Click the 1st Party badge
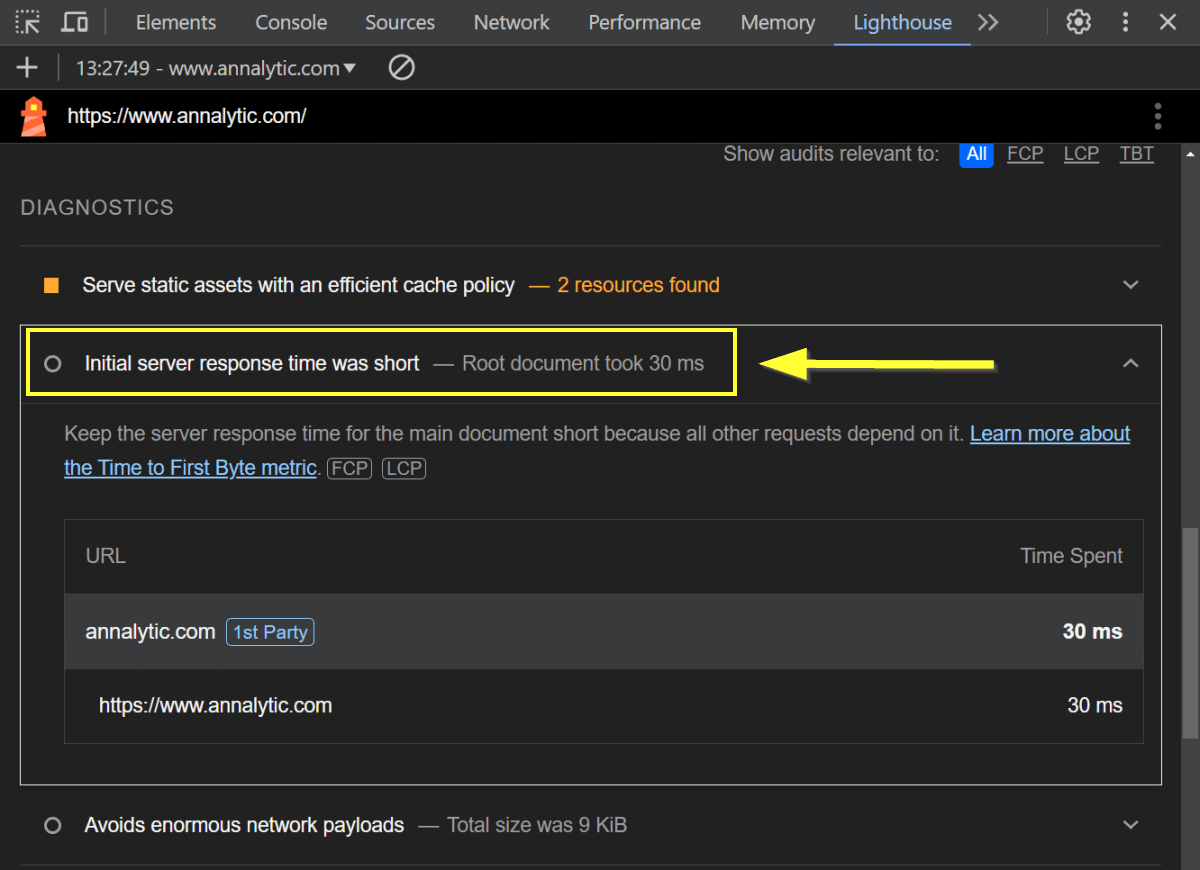Viewport: 1200px width, 870px height. pyautogui.click(x=270, y=632)
